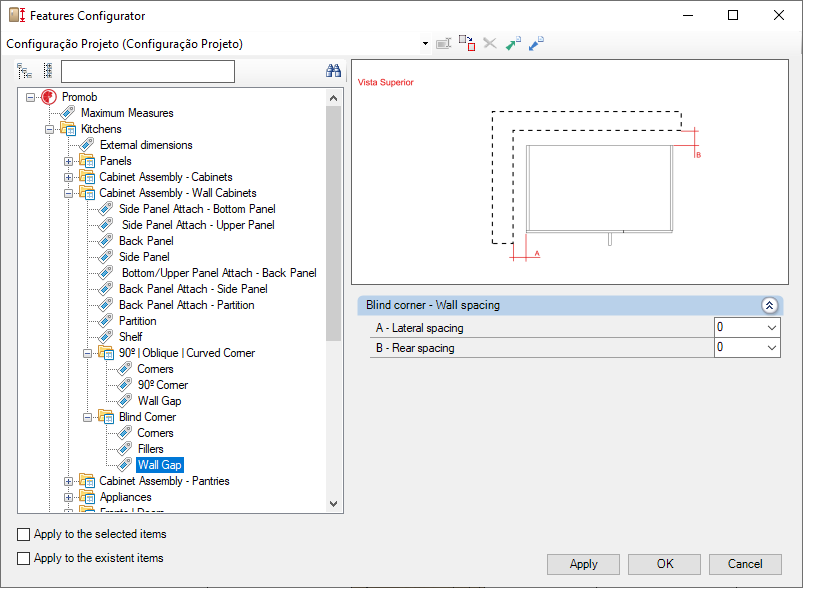Image resolution: width=815 pixels, height=598 pixels.
Task: Click the tree search text field
Action: tap(148, 71)
